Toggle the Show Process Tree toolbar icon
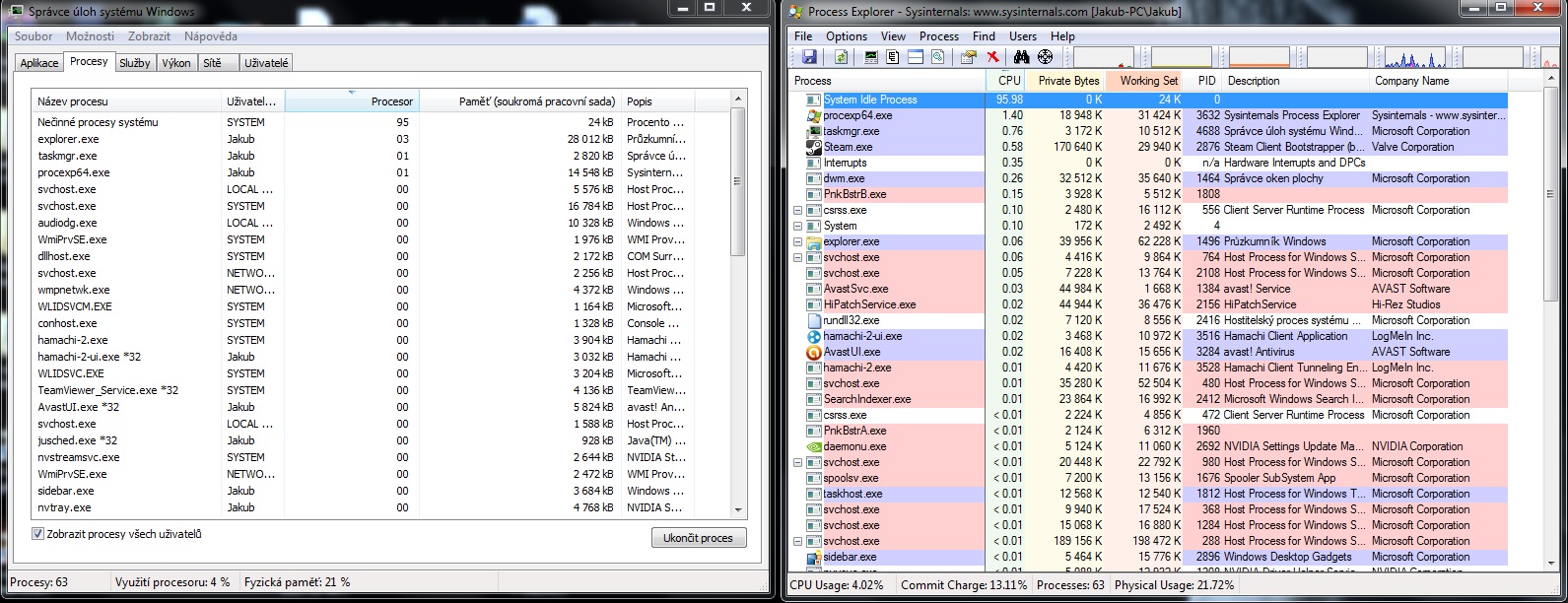Viewport: 1568px width, 603px height. 893,57
